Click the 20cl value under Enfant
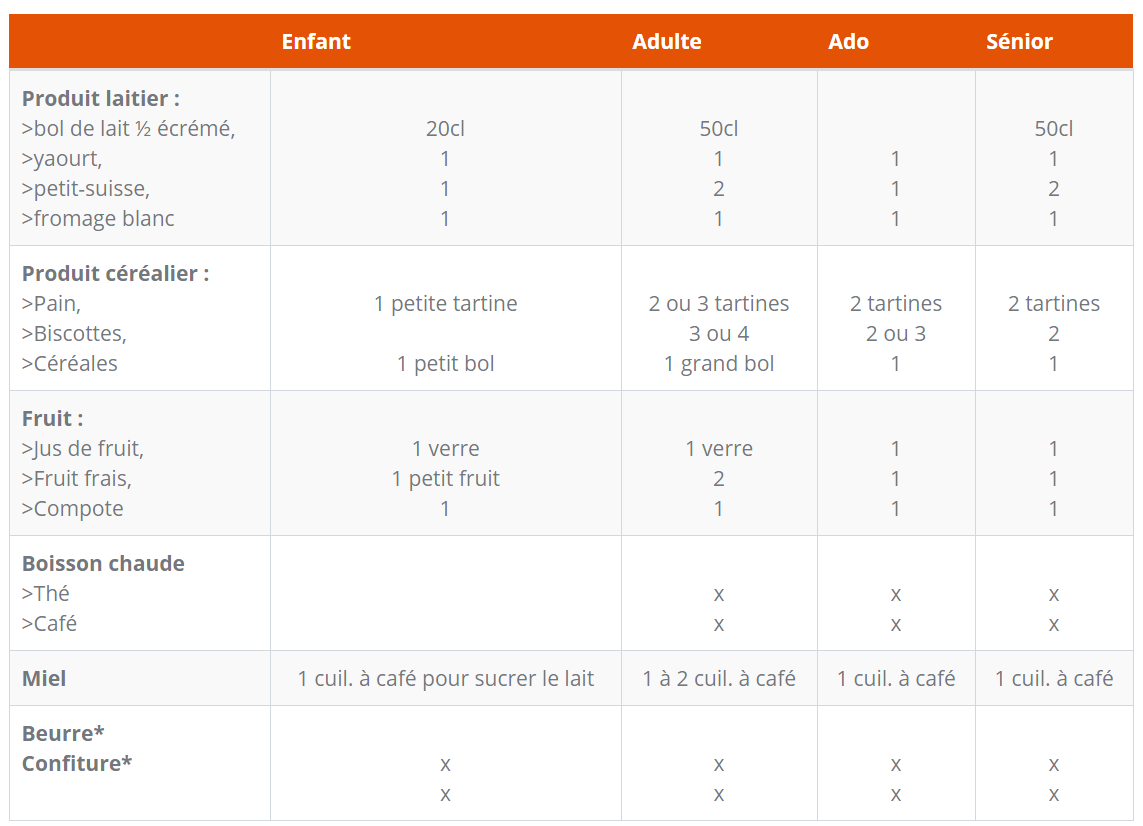1143x826 pixels. 445,128
